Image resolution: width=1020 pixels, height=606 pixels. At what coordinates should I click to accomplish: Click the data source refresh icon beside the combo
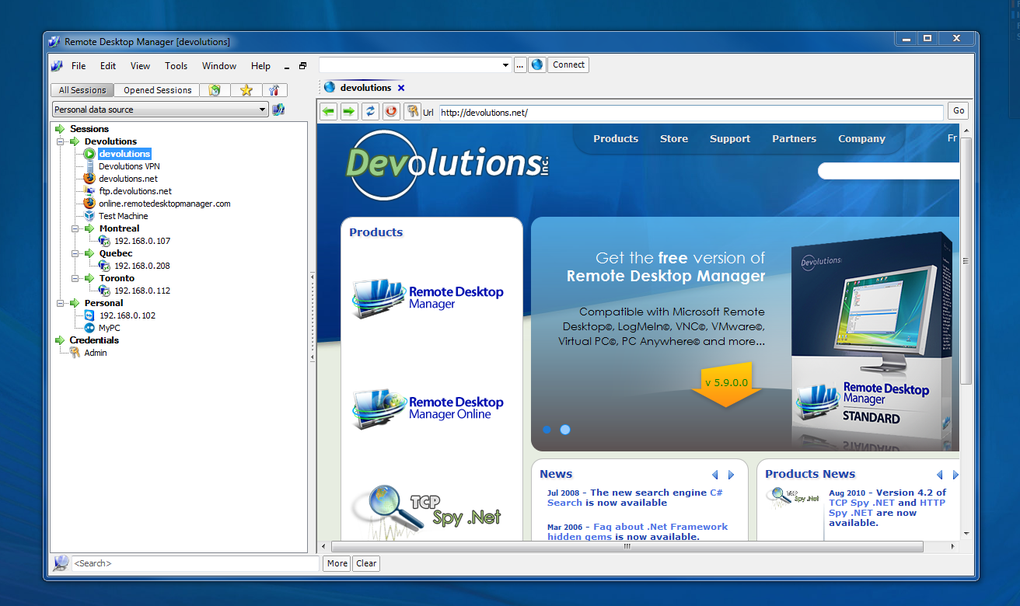tap(277, 109)
